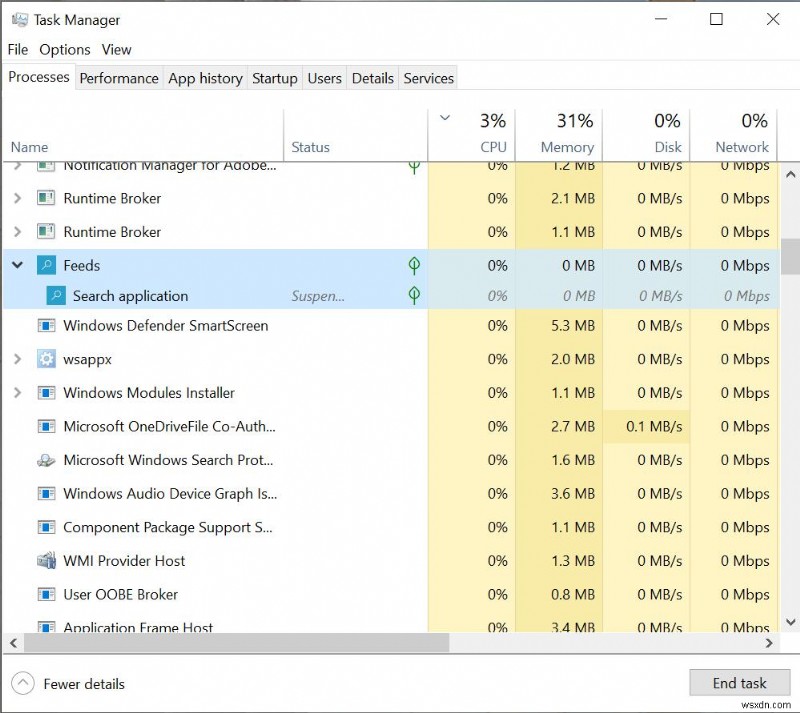The width and height of the screenshot is (800, 713).
Task: Expand the Windows Modules Installer group
Action: coord(17,393)
